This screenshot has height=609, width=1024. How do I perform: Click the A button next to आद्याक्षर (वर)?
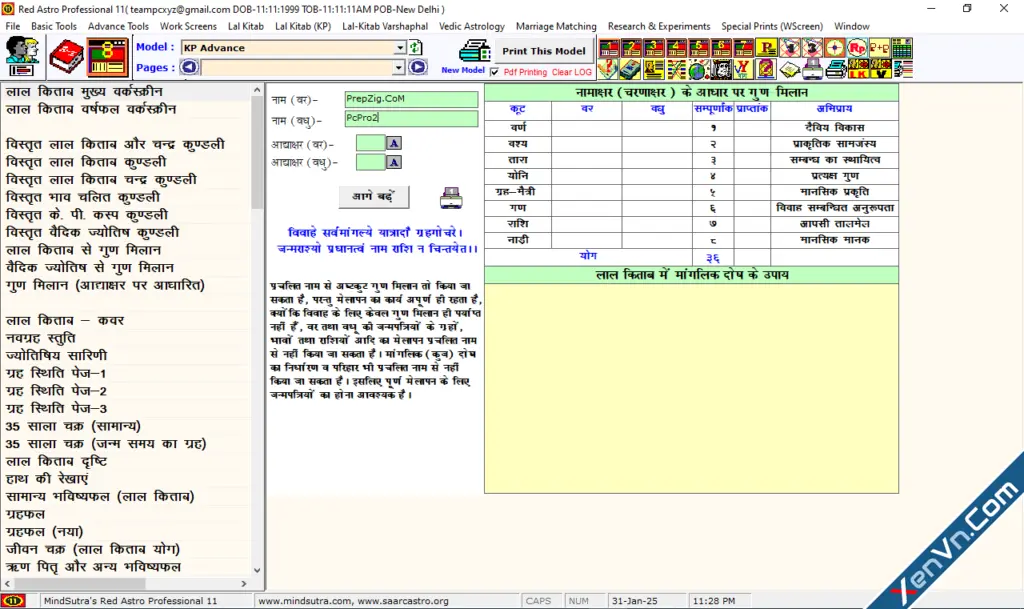click(x=394, y=143)
